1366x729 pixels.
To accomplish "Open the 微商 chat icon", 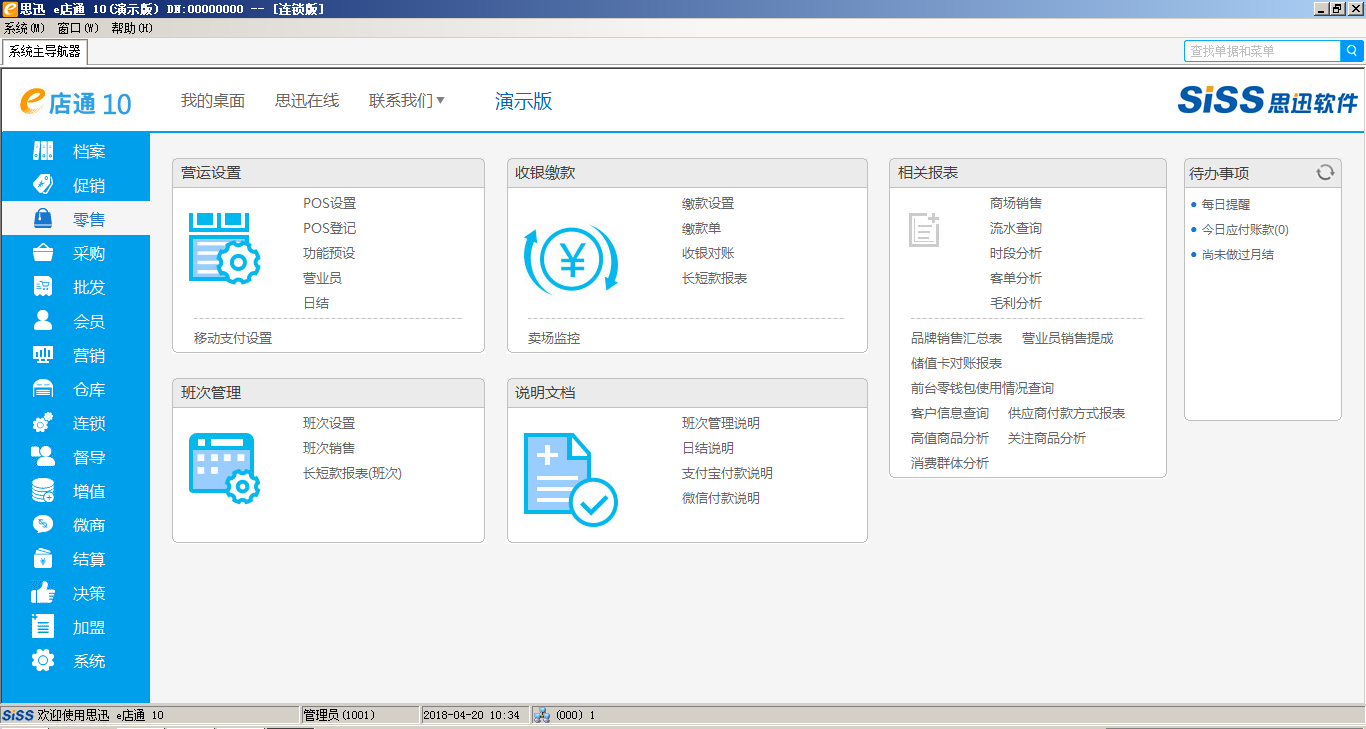I will [x=43, y=525].
